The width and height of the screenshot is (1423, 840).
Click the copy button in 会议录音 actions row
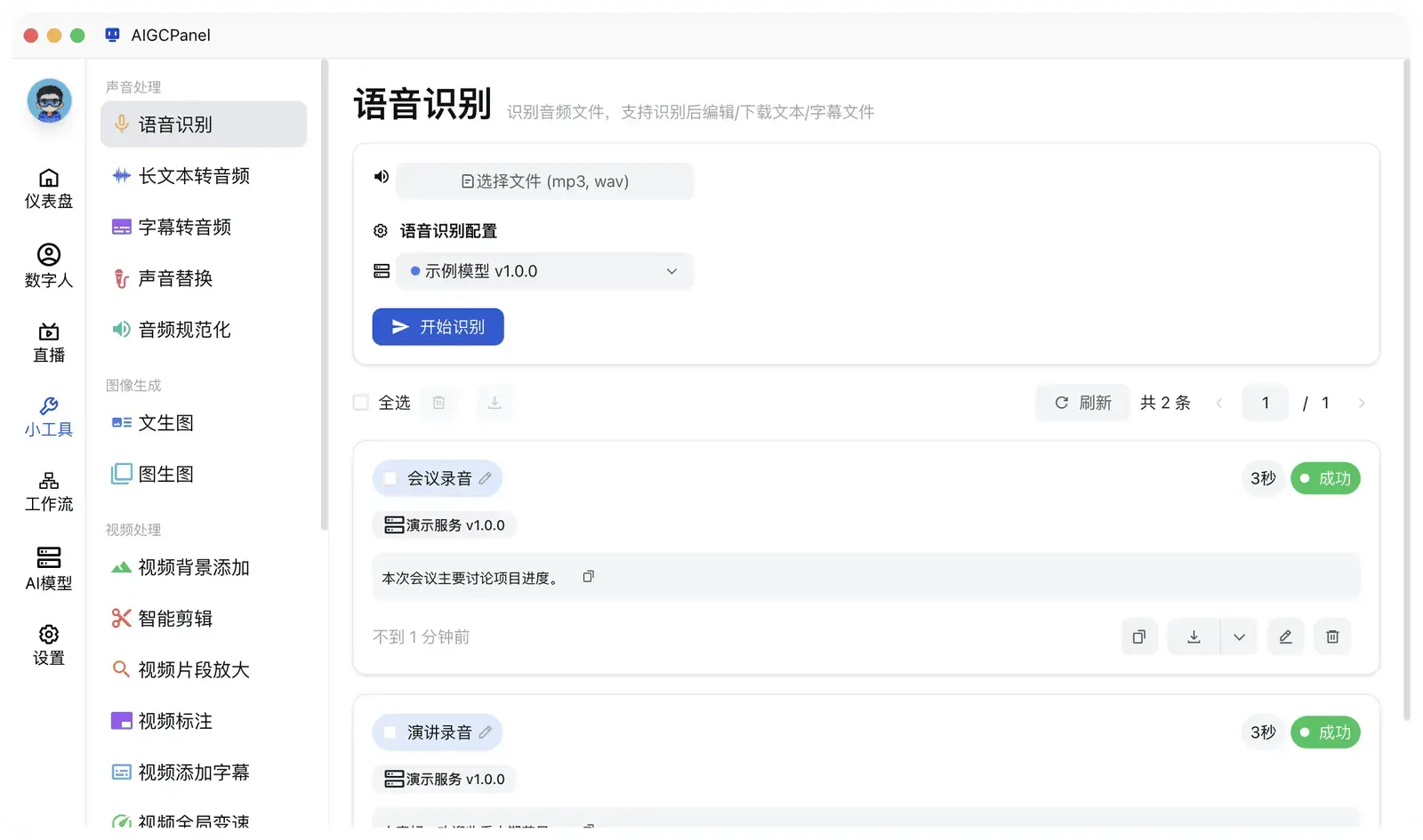[1139, 636]
